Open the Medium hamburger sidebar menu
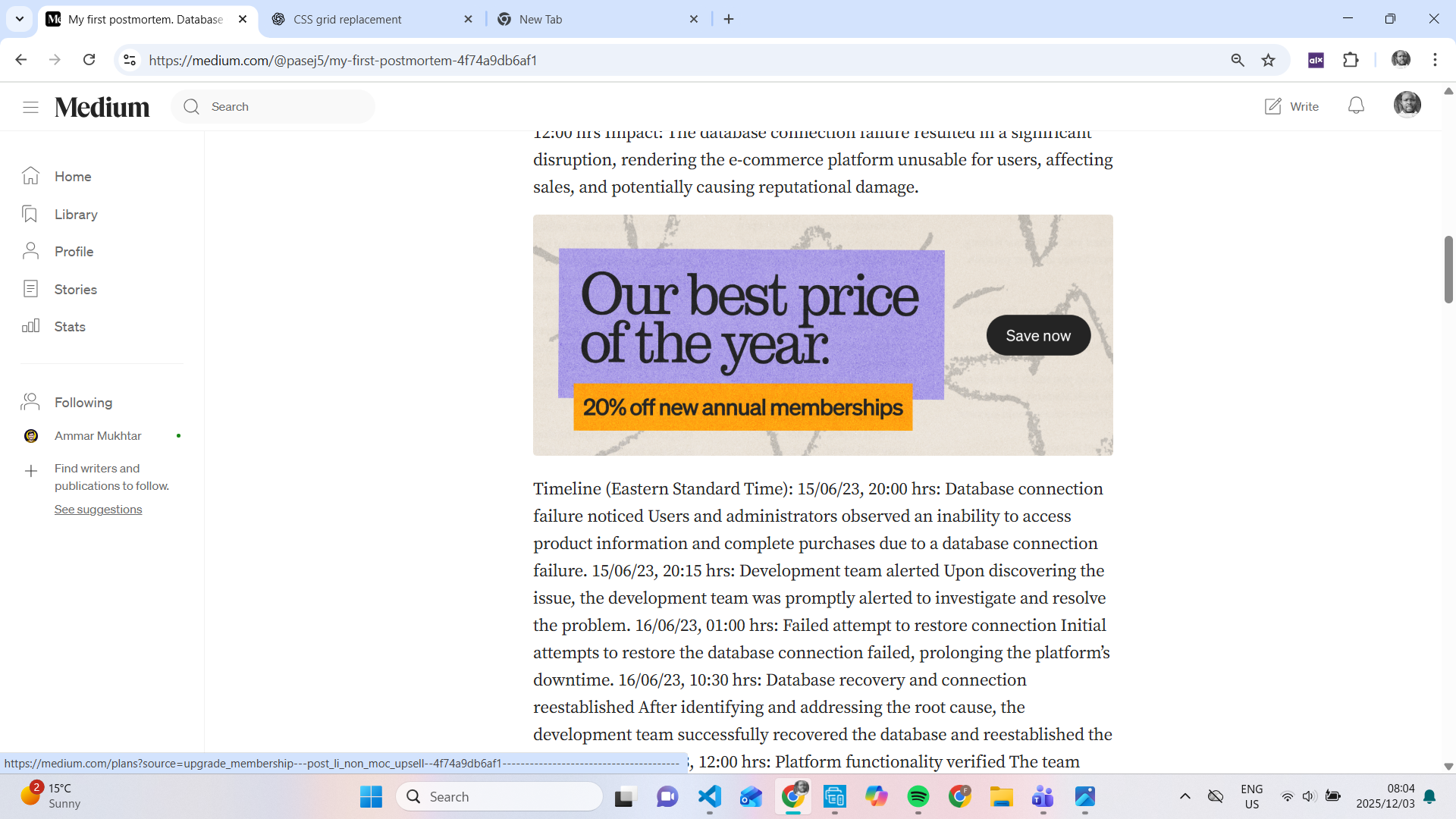This screenshot has height=819, width=1456. click(30, 107)
